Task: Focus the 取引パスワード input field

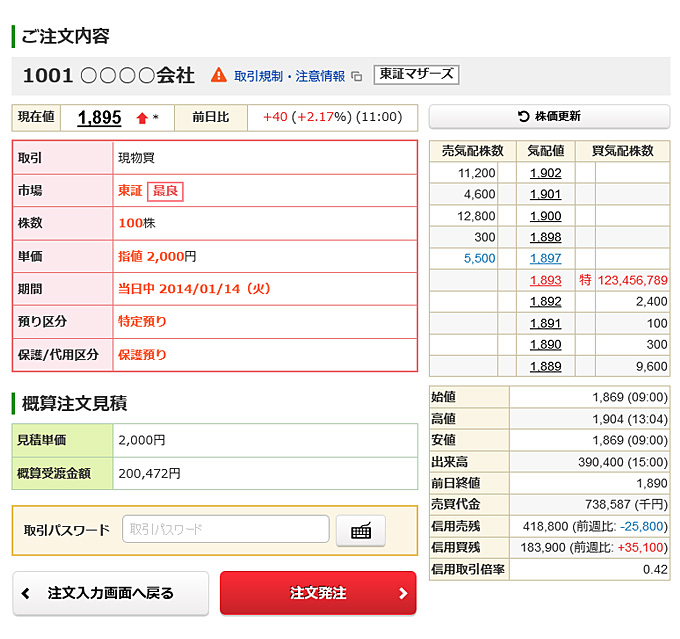Action: 226,529
